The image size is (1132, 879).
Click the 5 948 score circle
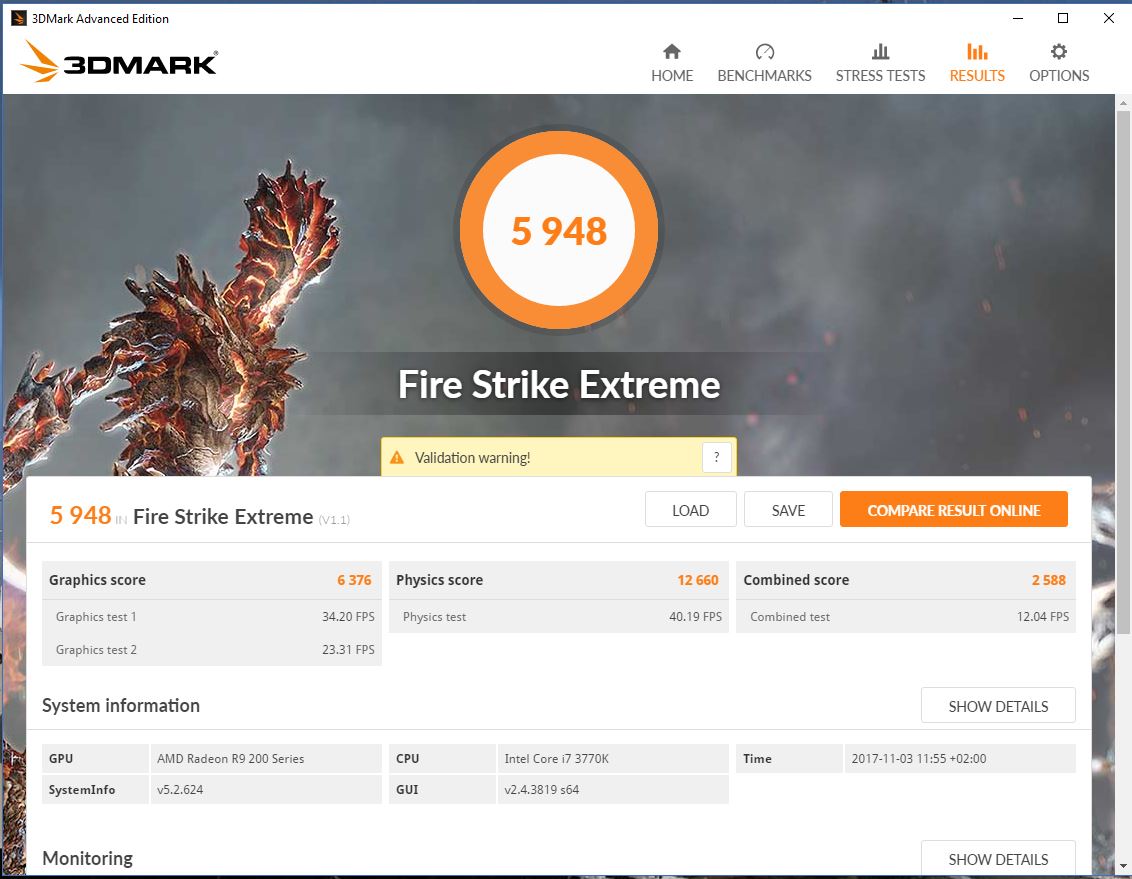click(558, 230)
